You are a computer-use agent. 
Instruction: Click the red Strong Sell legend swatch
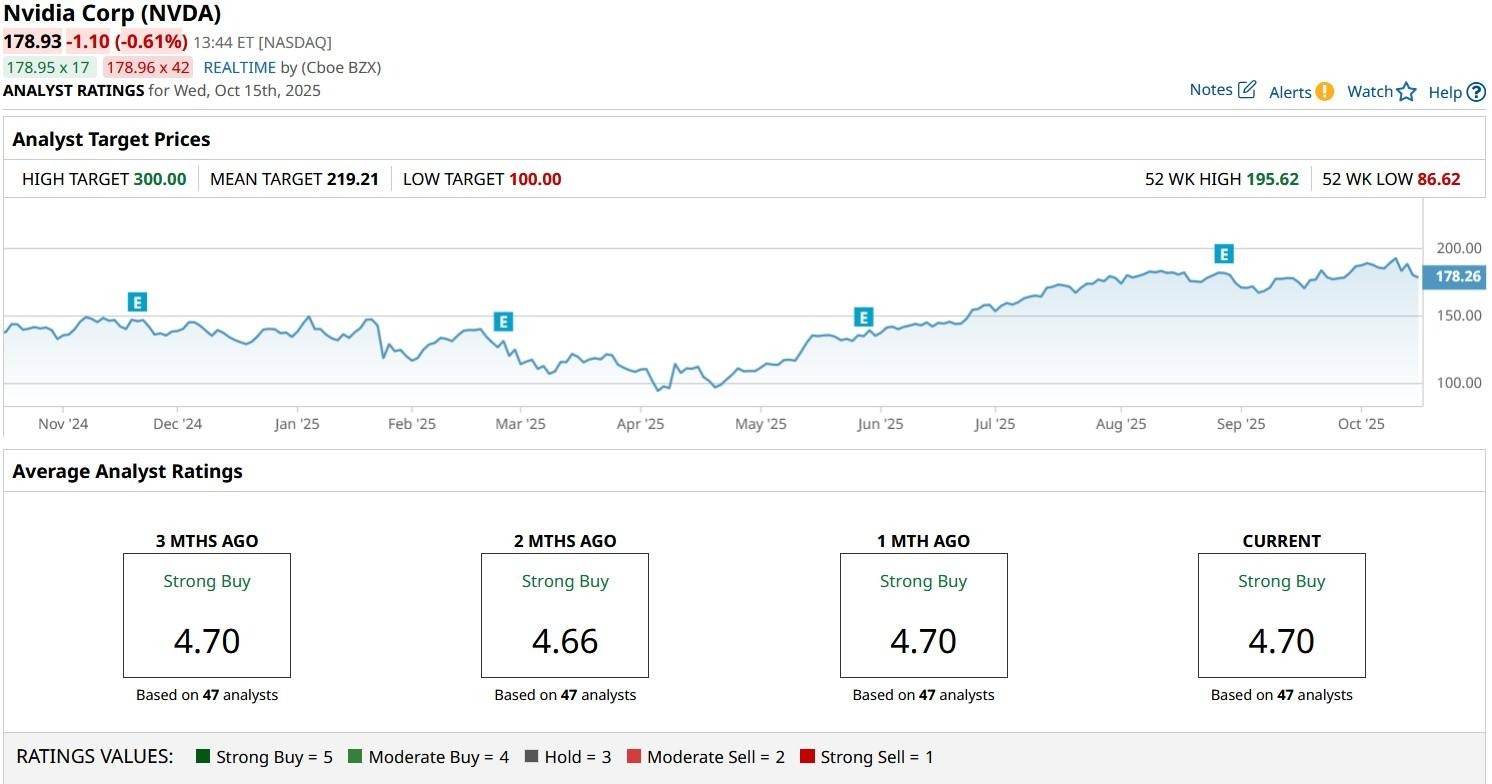pos(807,757)
